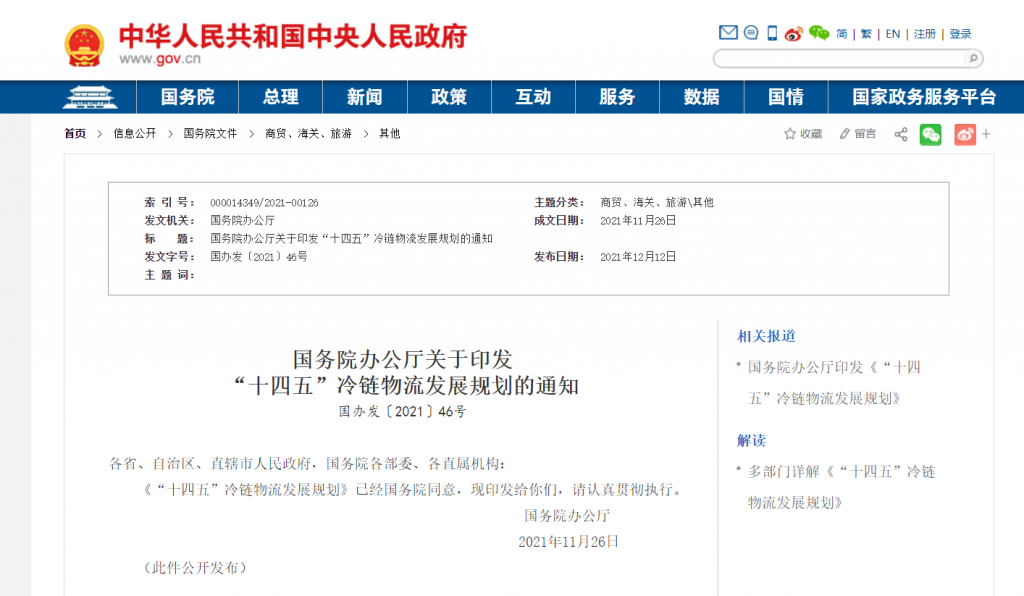Switch to the 新闻 navigation tab
The height and width of the screenshot is (596, 1024).
click(x=365, y=97)
